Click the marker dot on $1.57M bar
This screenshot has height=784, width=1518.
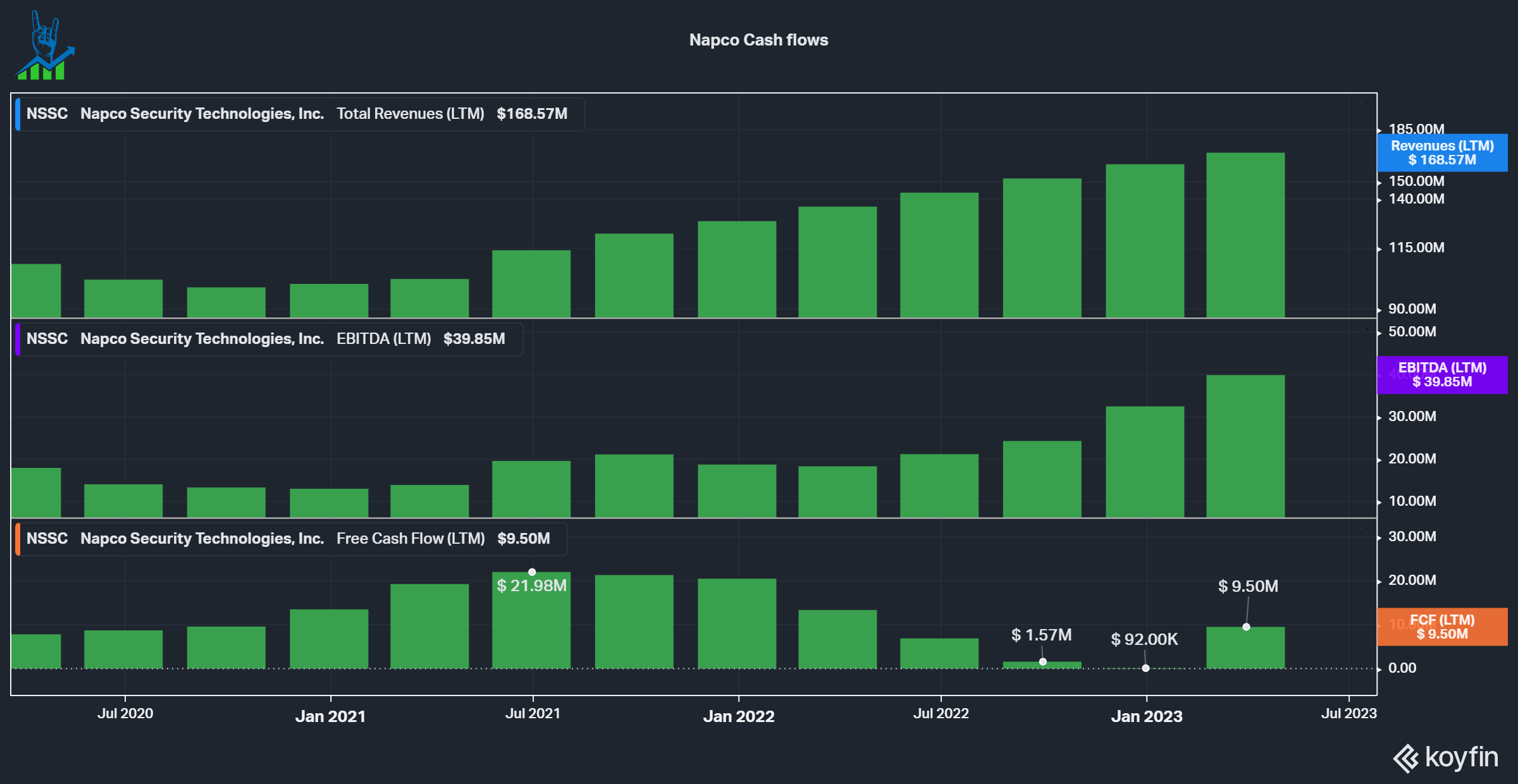(1043, 662)
